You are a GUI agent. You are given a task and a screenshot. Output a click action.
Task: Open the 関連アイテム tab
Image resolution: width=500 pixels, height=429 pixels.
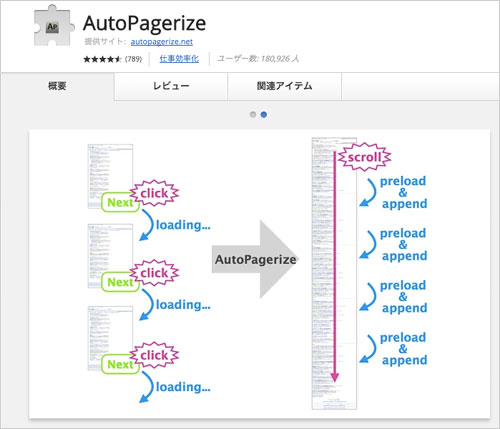click(284, 86)
